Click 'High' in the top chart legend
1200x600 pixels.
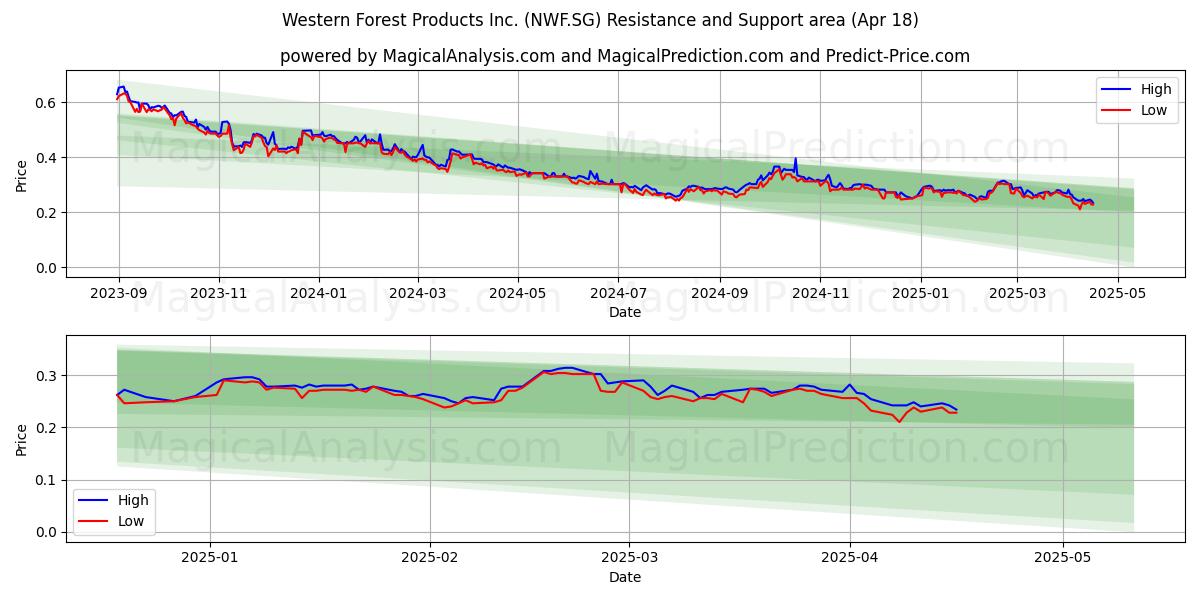click(x=1156, y=89)
